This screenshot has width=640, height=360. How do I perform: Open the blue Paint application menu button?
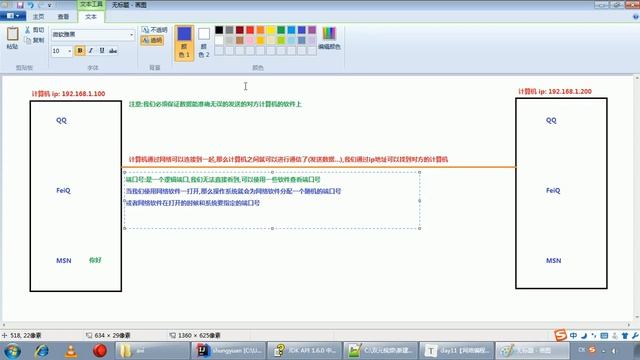tap(13, 16)
